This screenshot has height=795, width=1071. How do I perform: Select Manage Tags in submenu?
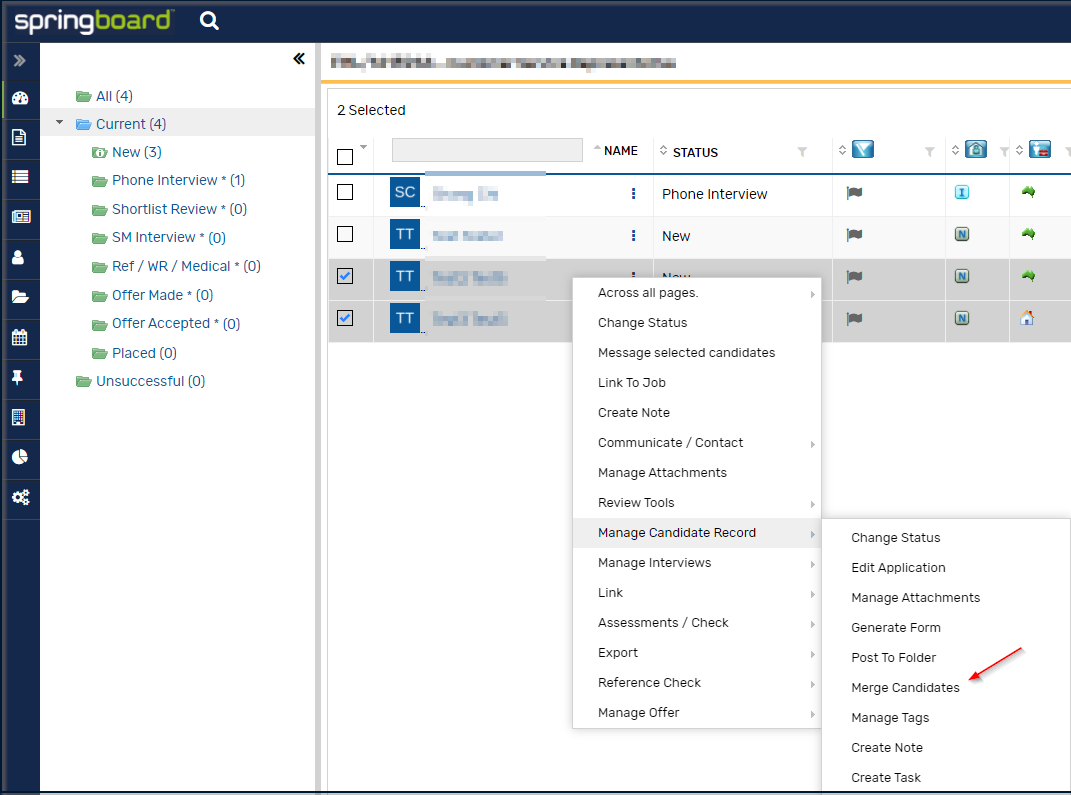(x=890, y=718)
